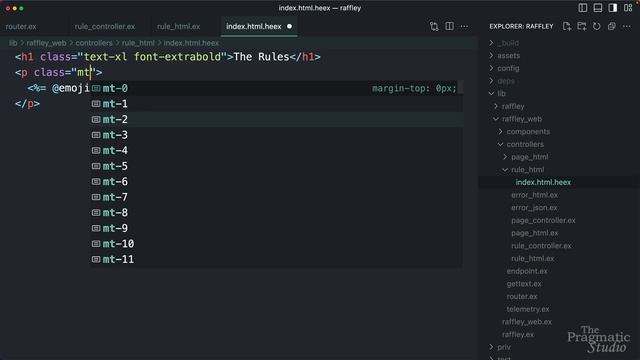Switch to rule_controller.ex tab
Viewport: 640px width, 360px height.
tap(104, 27)
